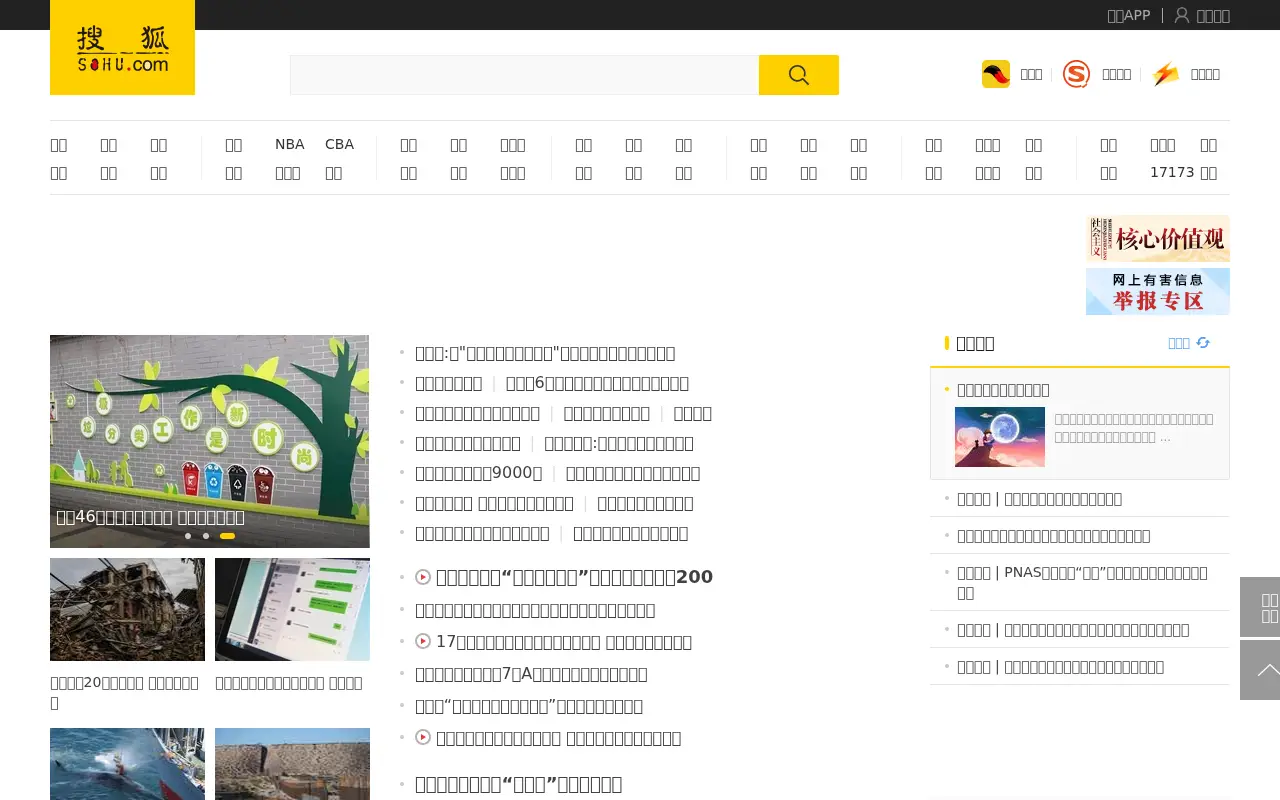Open the chat screen photo thumbnail
Image resolution: width=1280 pixels, height=800 pixels.
[x=292, y=609]
